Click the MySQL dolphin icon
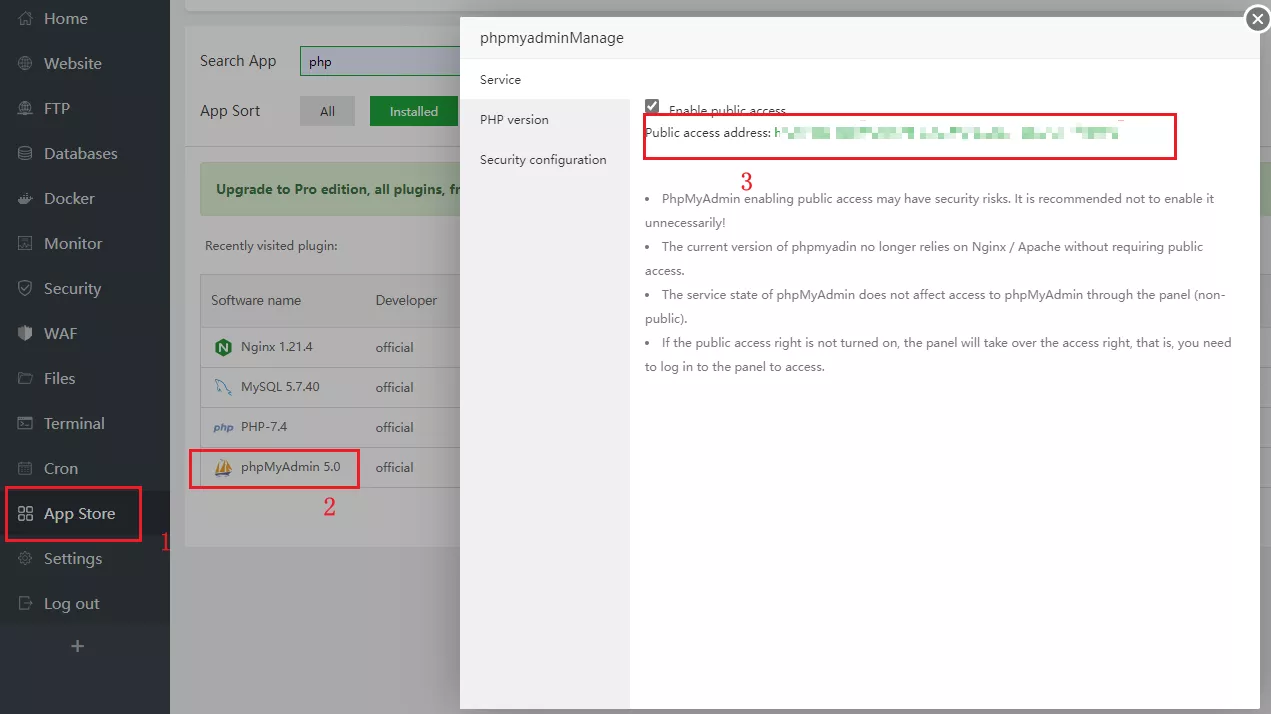 [223, 388]
